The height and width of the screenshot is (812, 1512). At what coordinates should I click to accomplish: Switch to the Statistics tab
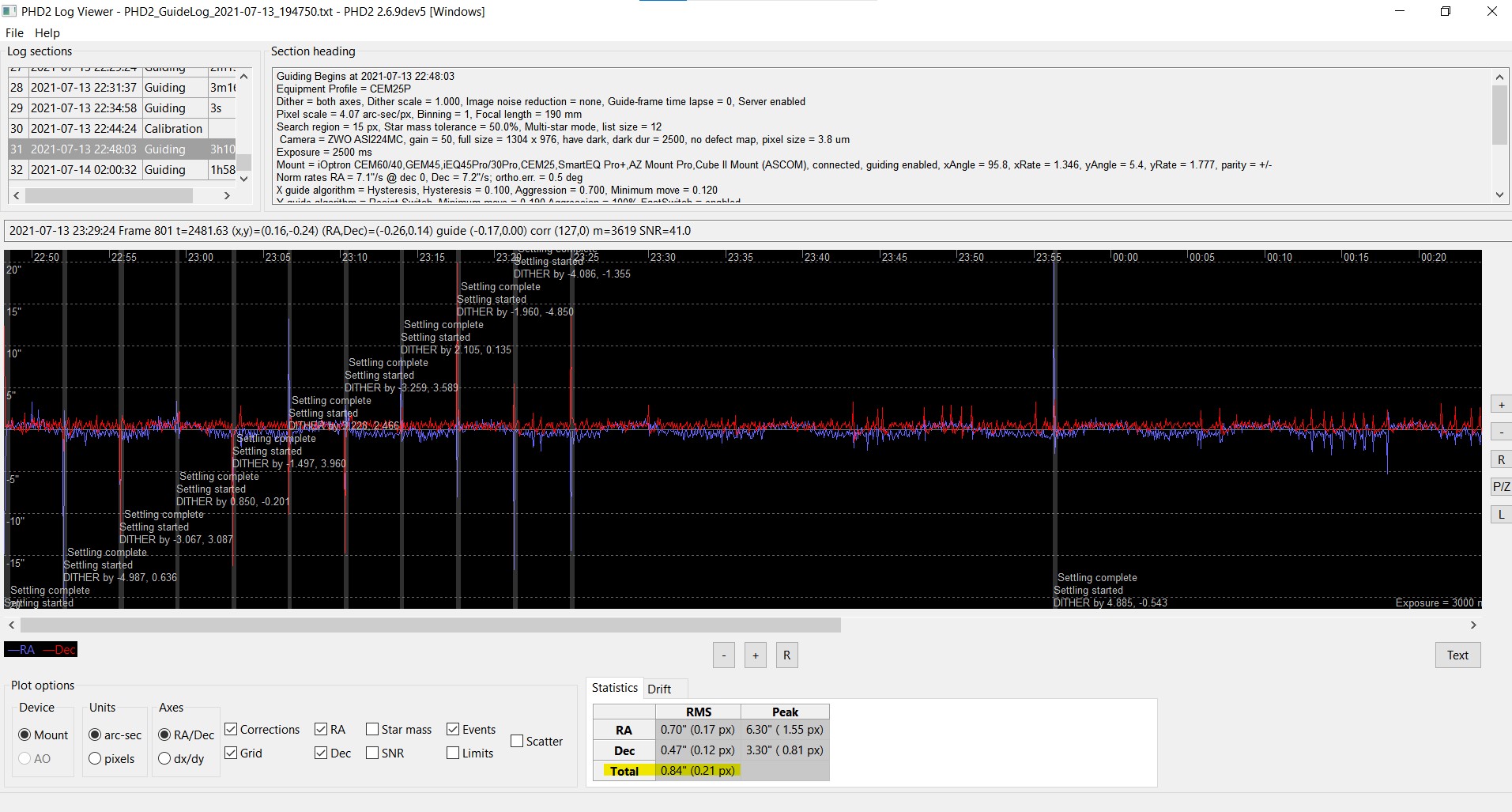[x=614, y=688]
